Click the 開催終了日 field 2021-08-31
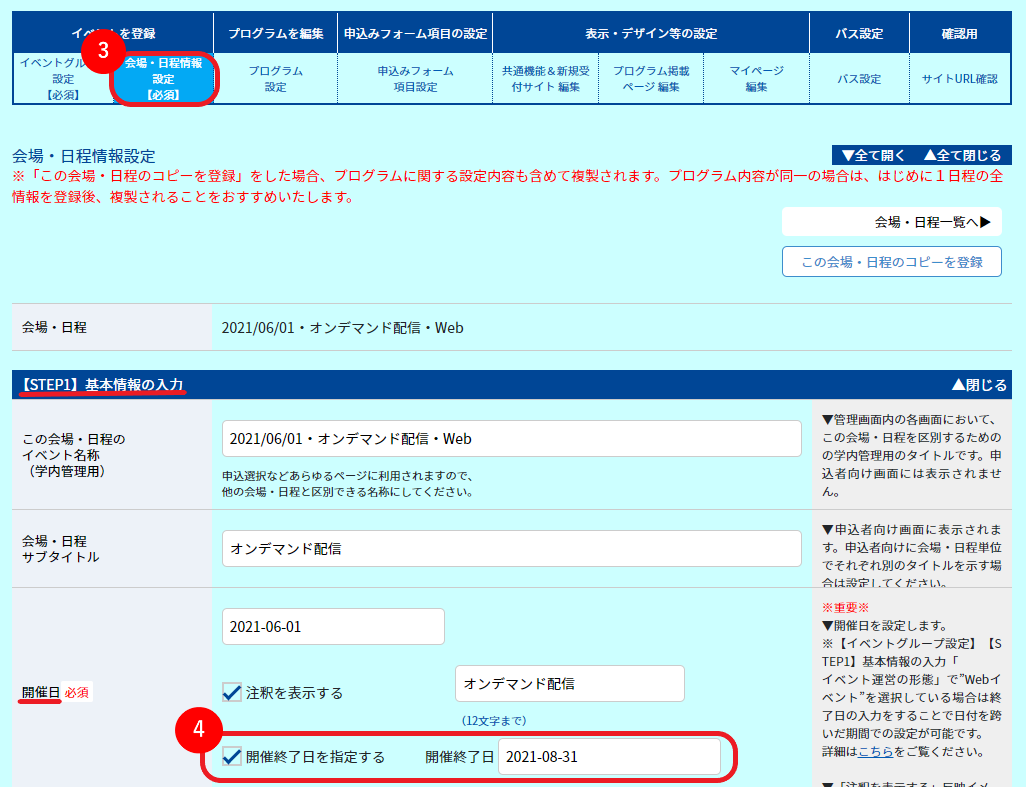 click(x=609, y=756)
